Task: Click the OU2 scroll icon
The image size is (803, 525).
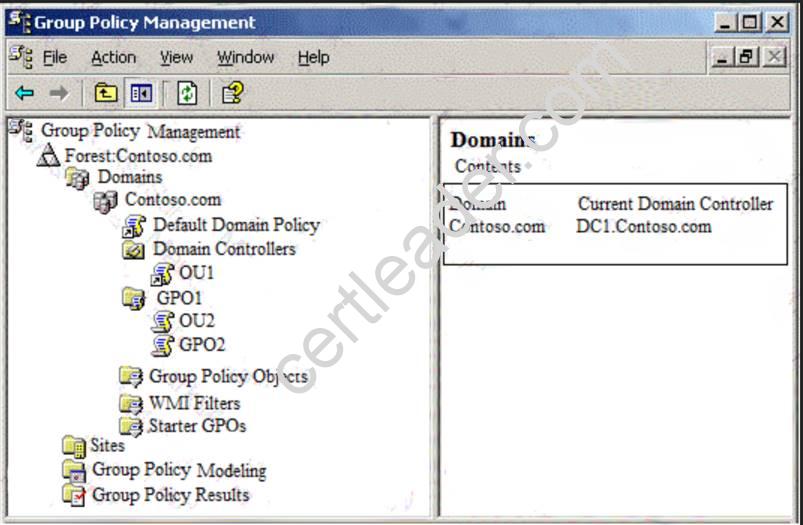Action: 163,321
